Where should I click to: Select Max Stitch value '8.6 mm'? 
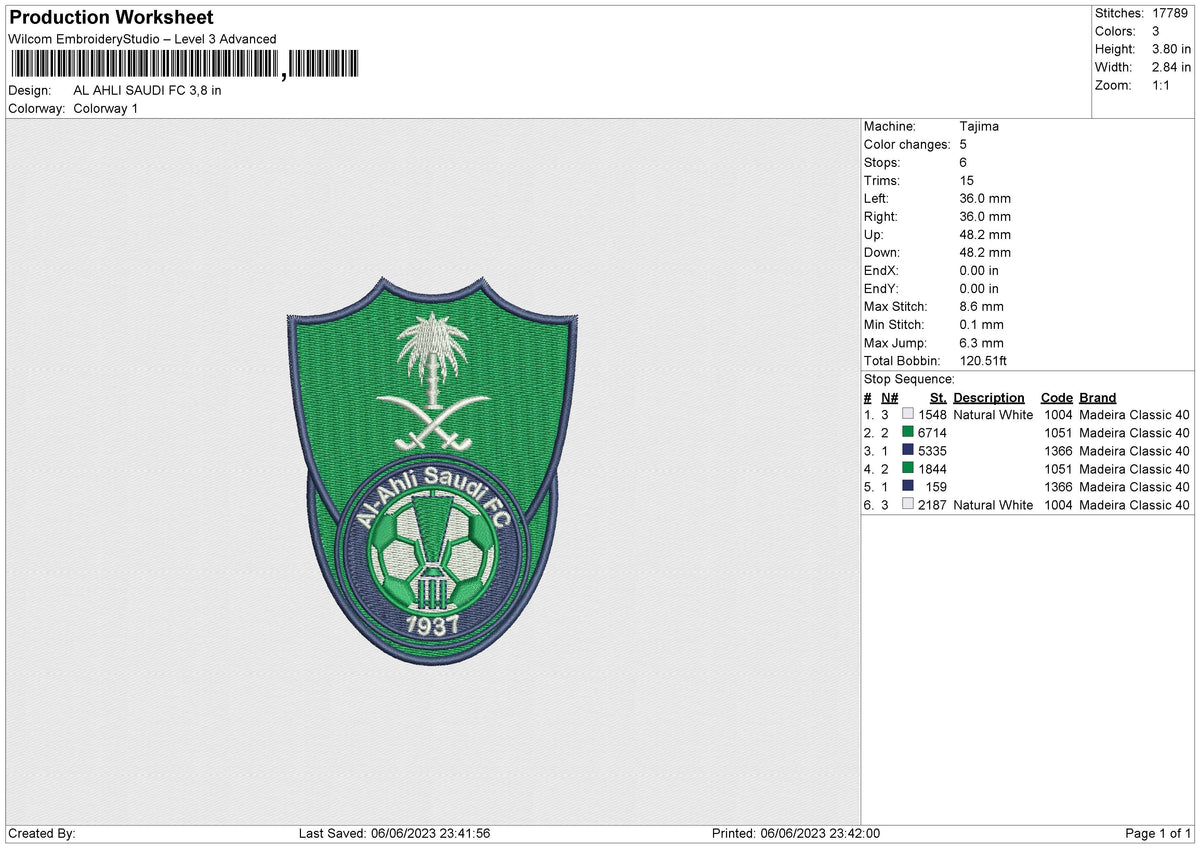coord(981,306)
